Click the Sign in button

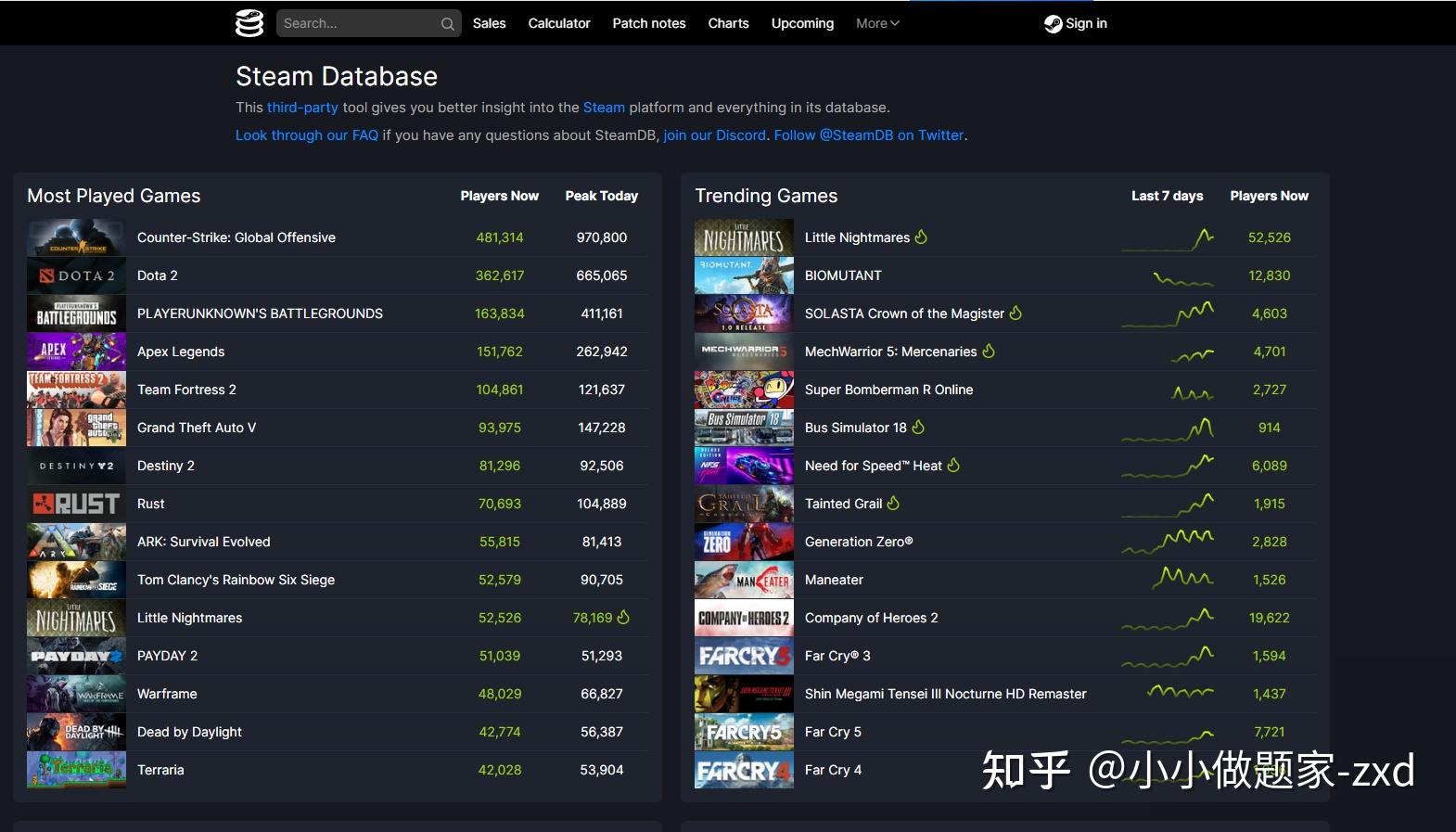tap(1076, 23)
